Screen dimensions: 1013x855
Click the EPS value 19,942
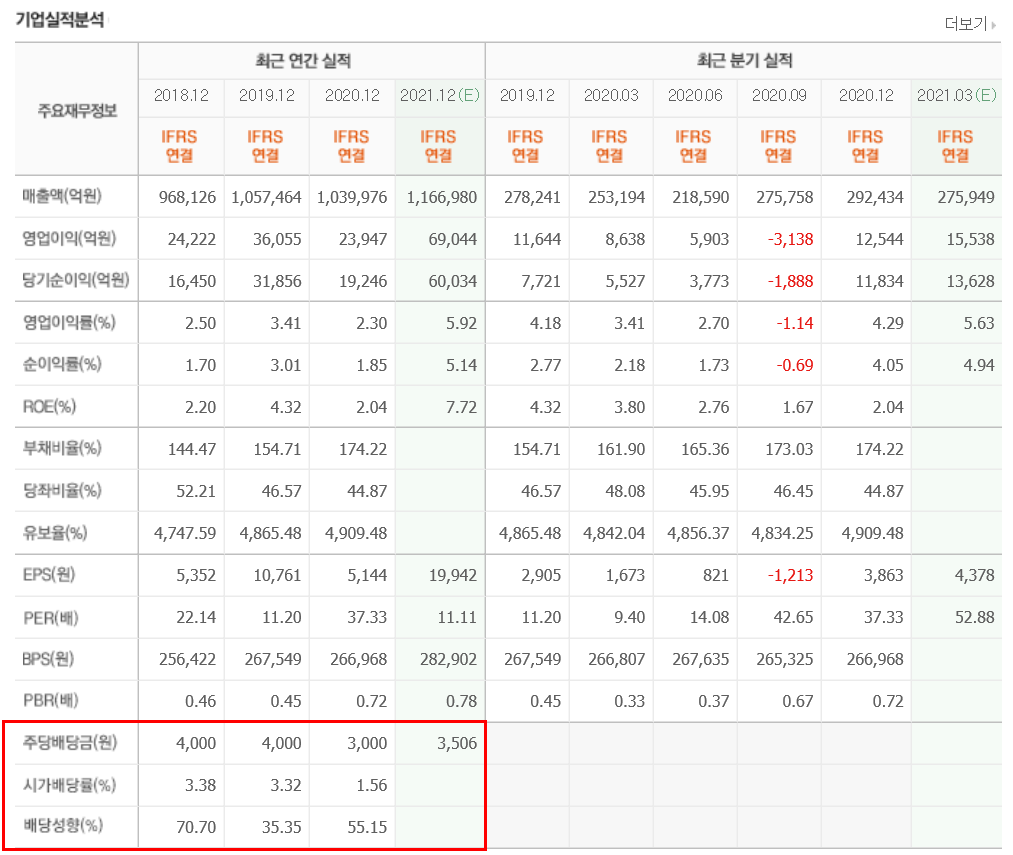(x=453, y=575)
